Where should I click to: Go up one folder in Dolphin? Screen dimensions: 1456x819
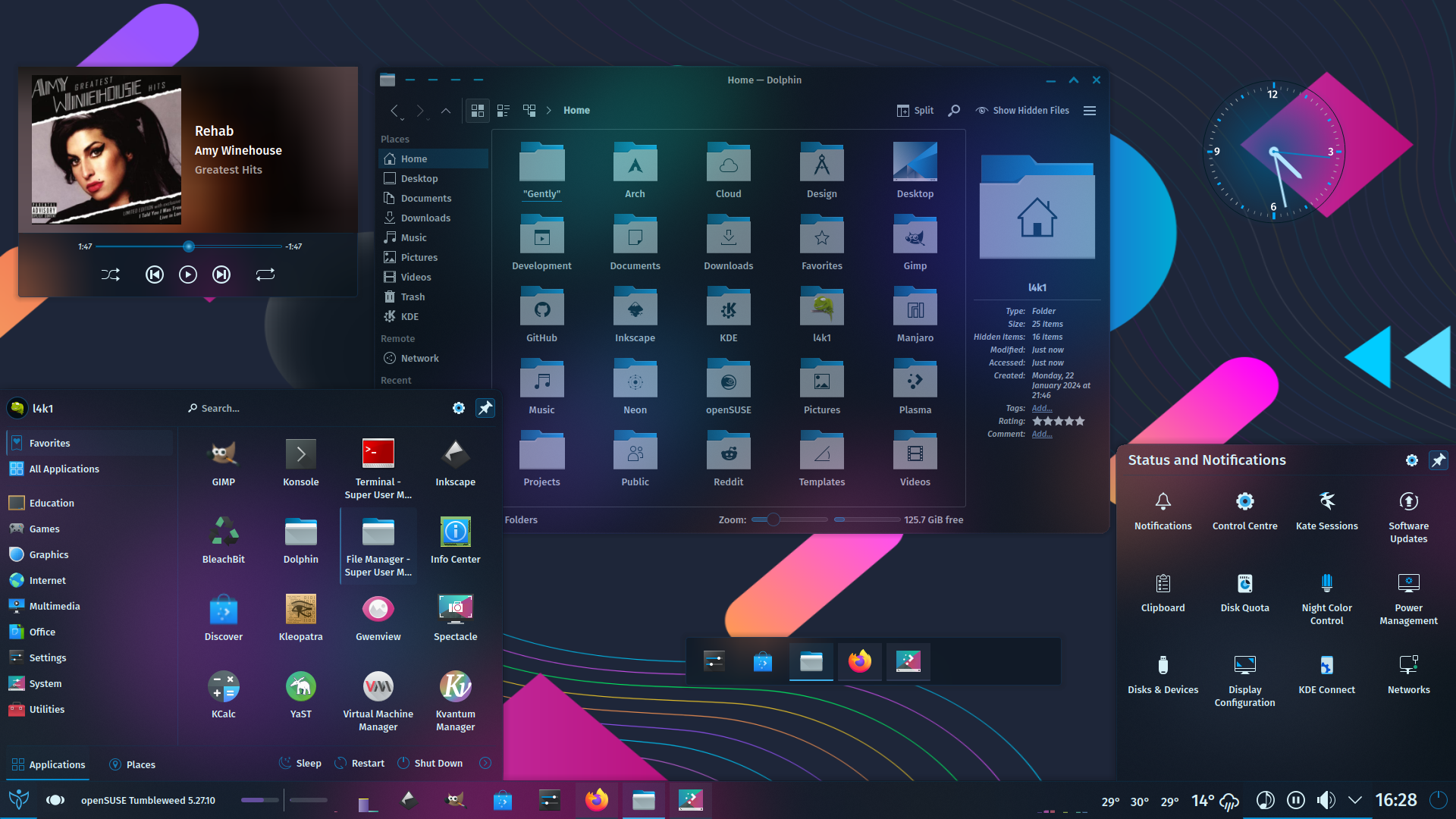(x=446, y=111)
